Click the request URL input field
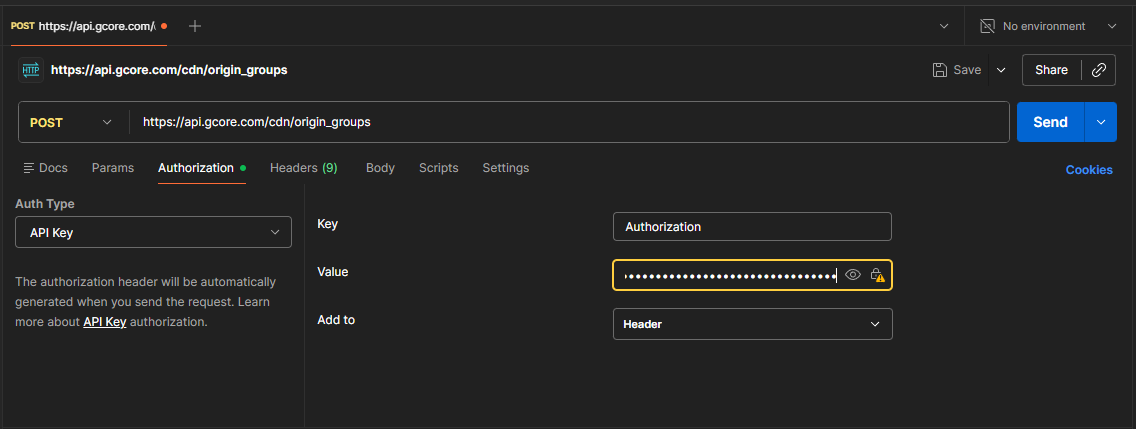1136x429 pixels. click(x=569, y=122)
